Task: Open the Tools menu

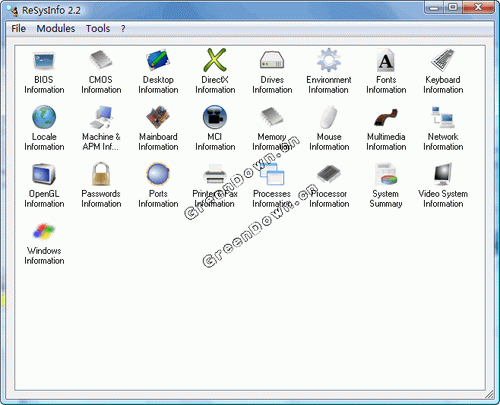Action: (x=98, y=29)
